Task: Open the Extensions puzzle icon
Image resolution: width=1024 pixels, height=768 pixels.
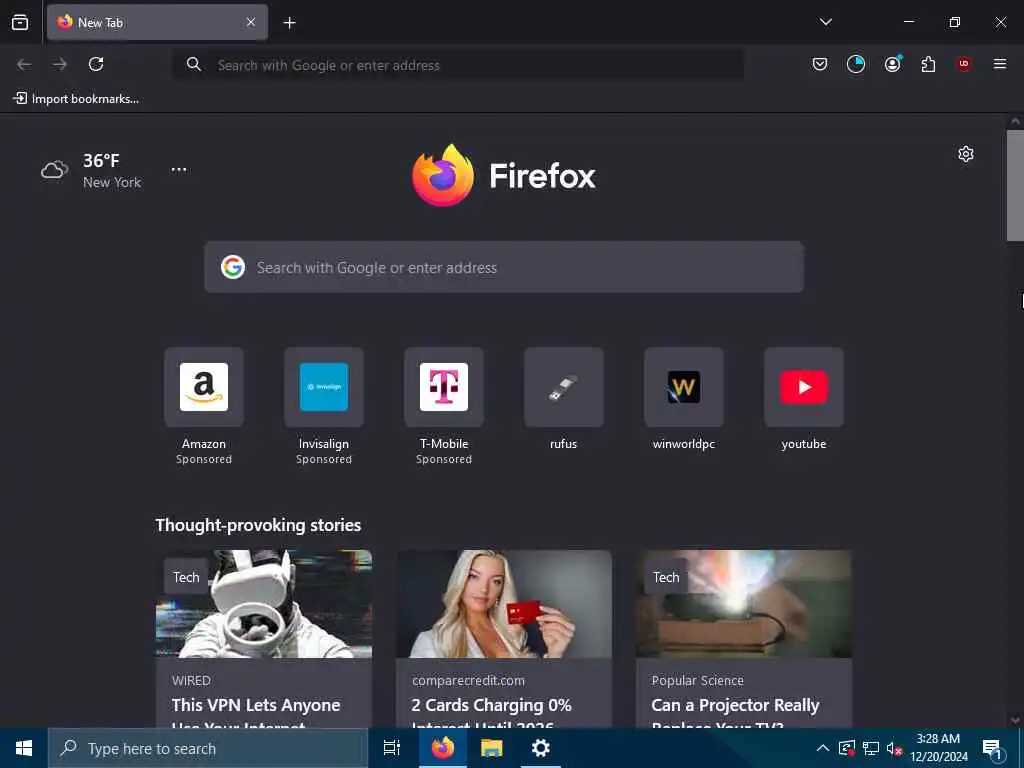Action: click(x=928, y=64)
